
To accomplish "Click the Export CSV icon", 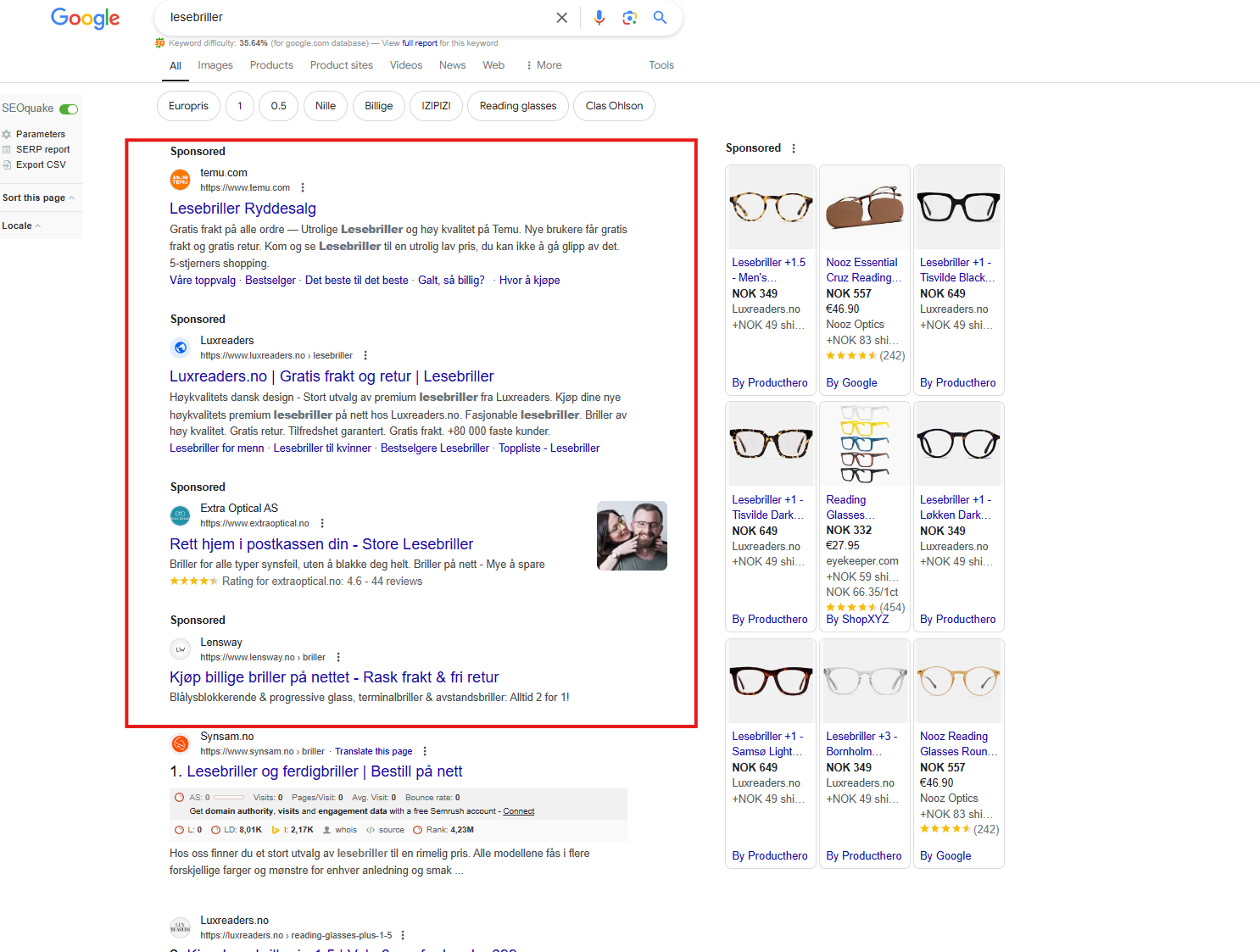I will [x=7, y=165].
